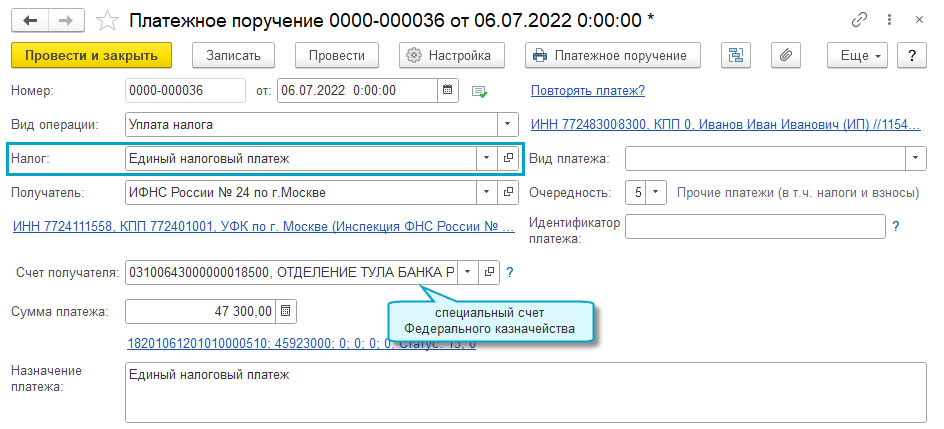The width and height of the screenshot is (944, 429).
Task: Open document structure/related documents icon
Action: [x=736, y=55]
